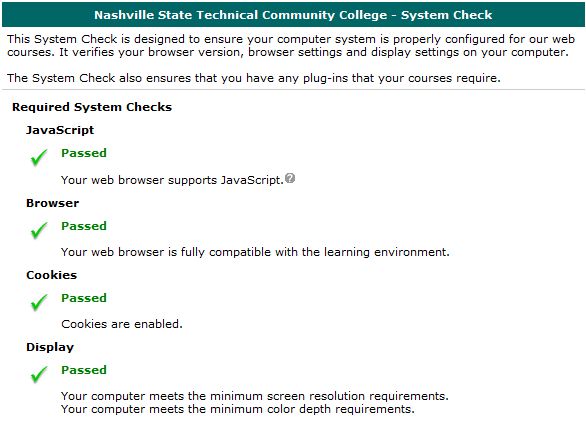The width and height of the screenshot is (586, 439).
Task: Click the Browser section heading
Action: point(53,203)
